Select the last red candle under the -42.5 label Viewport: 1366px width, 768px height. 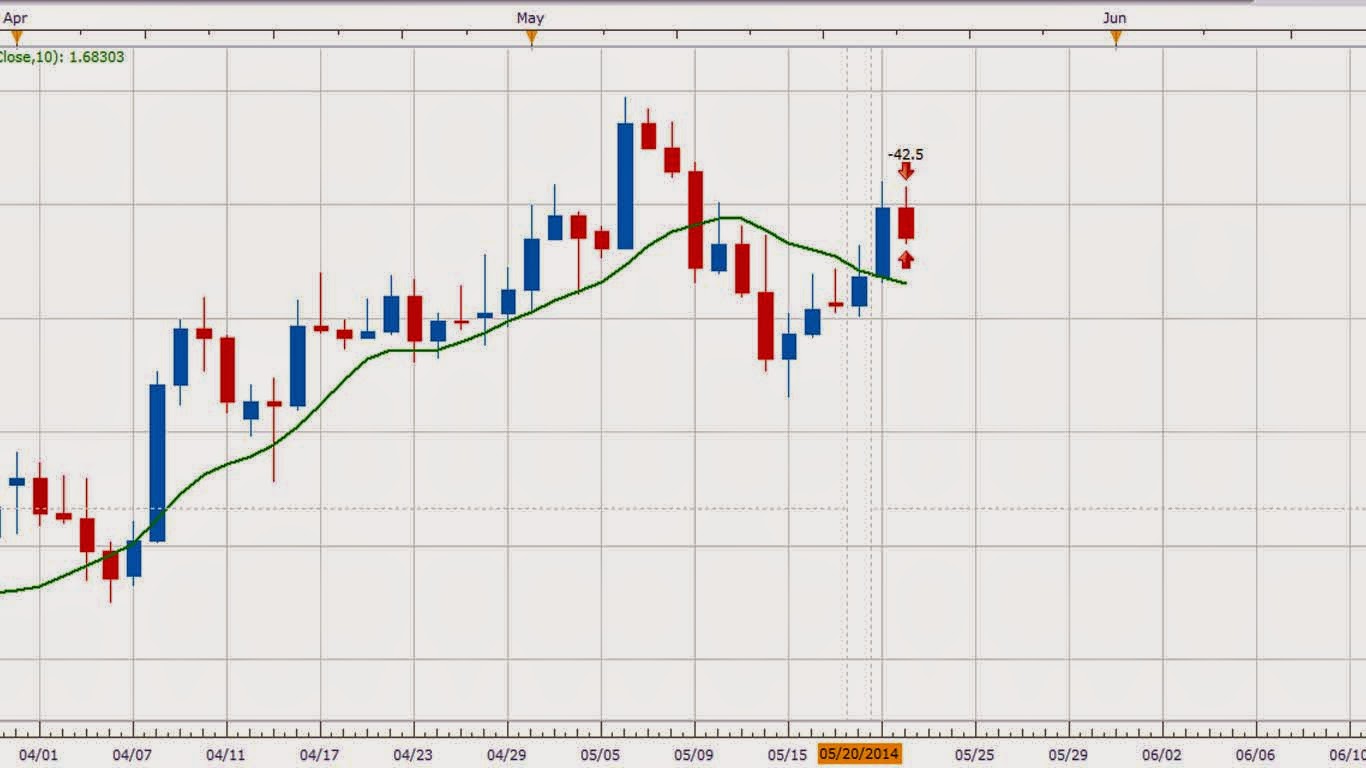pos(906,223)
